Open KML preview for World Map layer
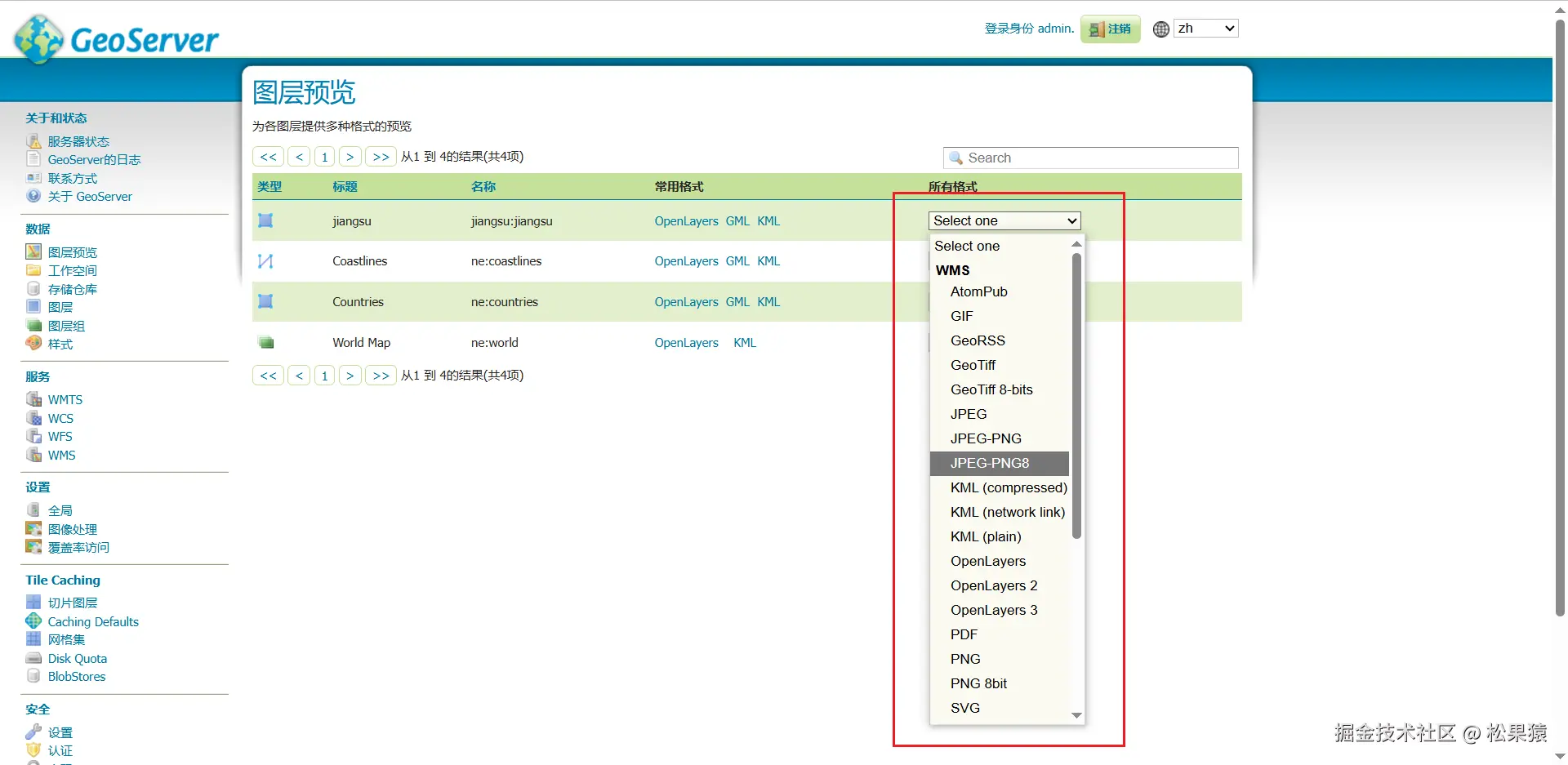The width and height of the screenshot is (1568, 765). tap(745, 343)
